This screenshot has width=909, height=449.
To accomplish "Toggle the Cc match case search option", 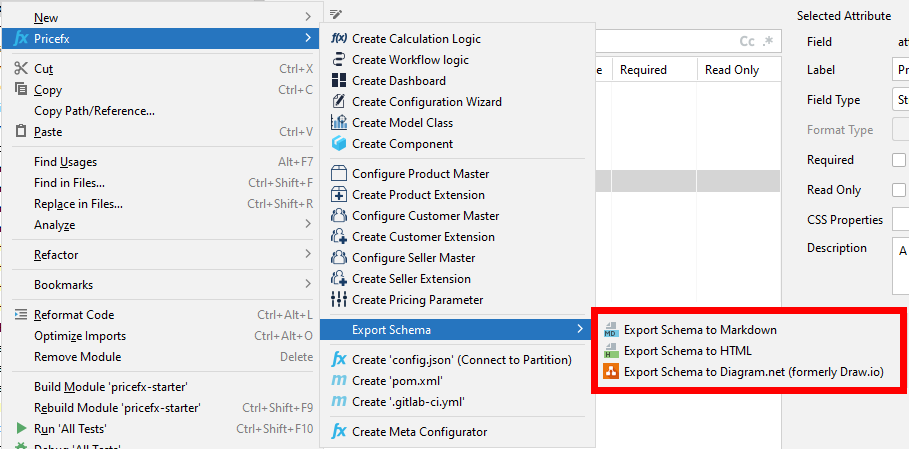I will click(x=746, y=42).
